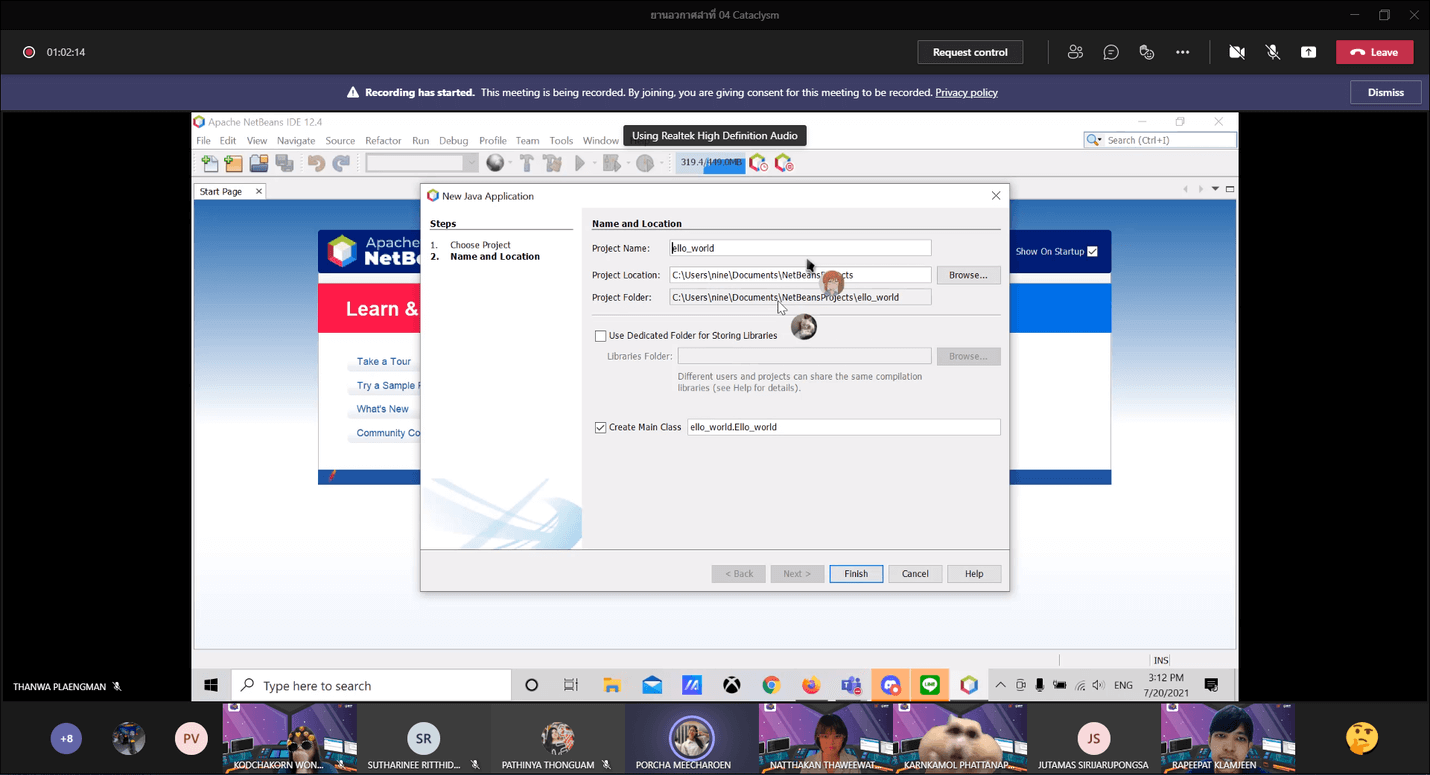The width and height of the screenshot is (1430, 775).
Task: Click the Finish button
Action: tap(856, 574)
